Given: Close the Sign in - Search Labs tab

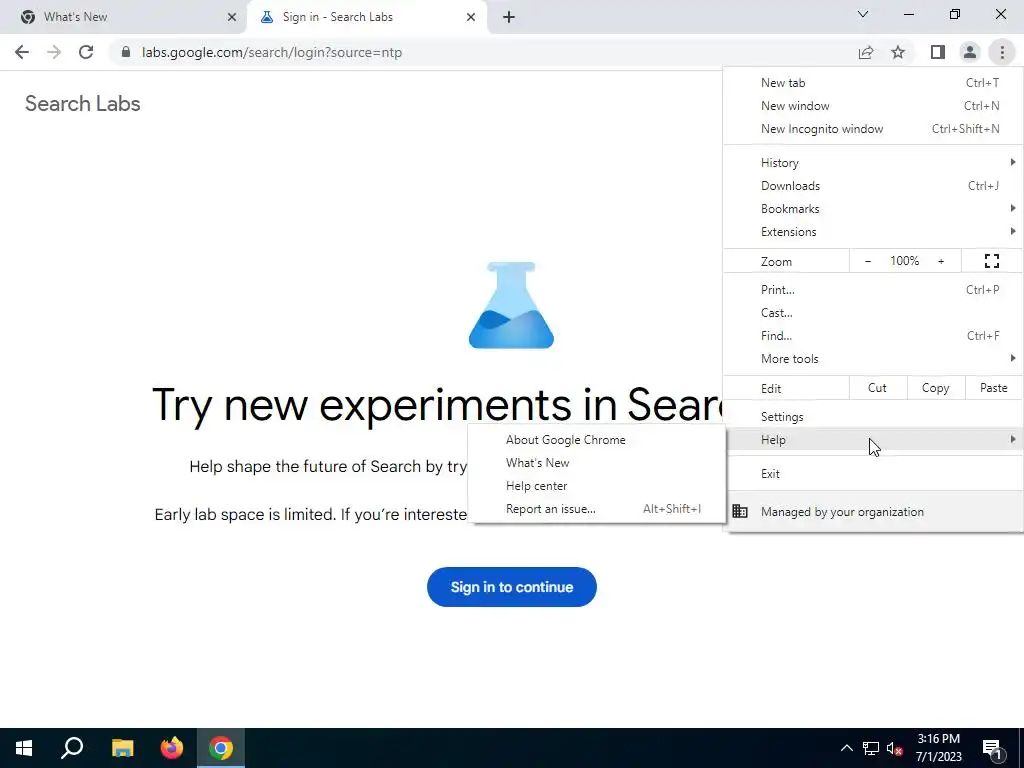Looking at the screenshot, I should tap(471, 17).
